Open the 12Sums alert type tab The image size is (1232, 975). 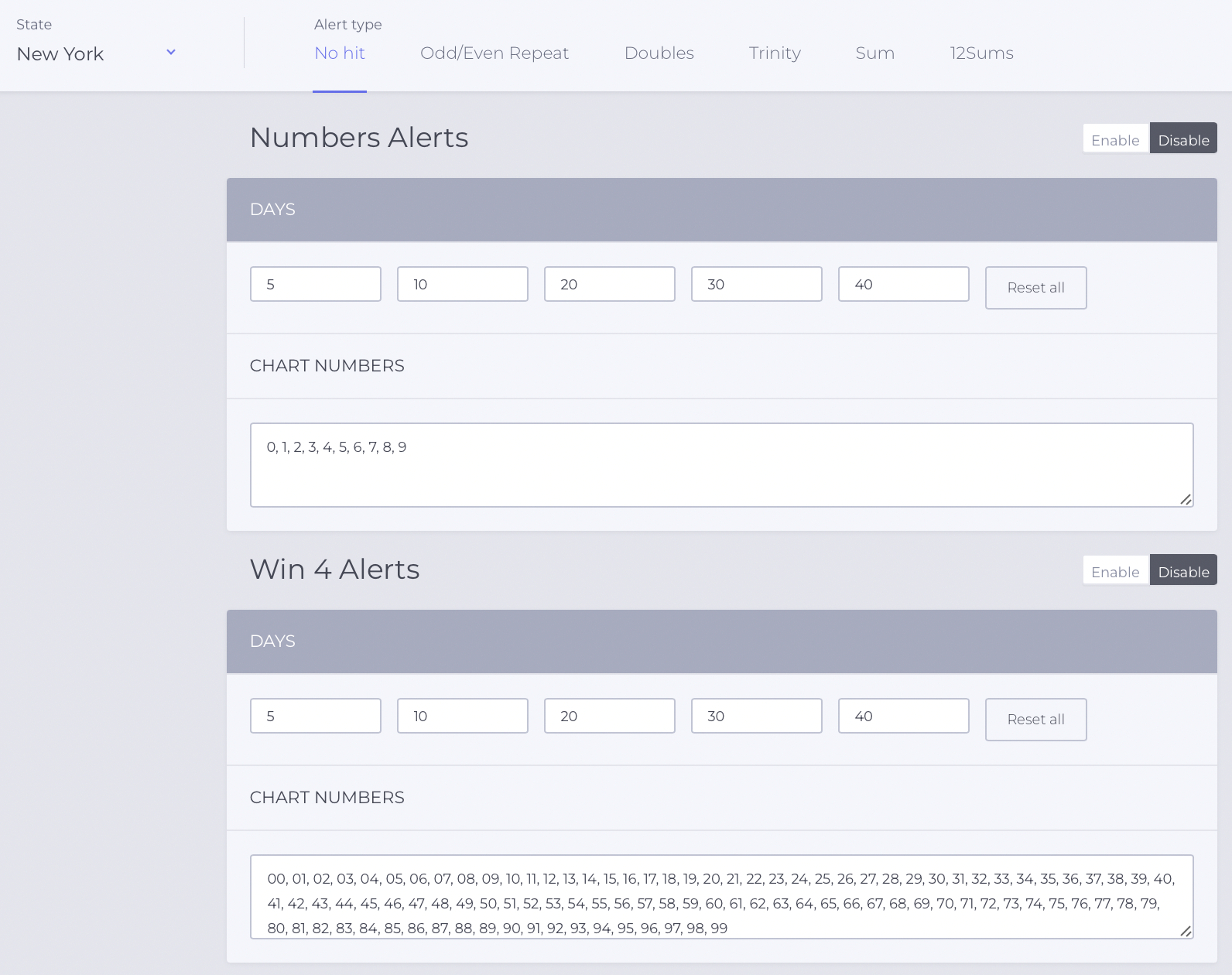[982, 53]
